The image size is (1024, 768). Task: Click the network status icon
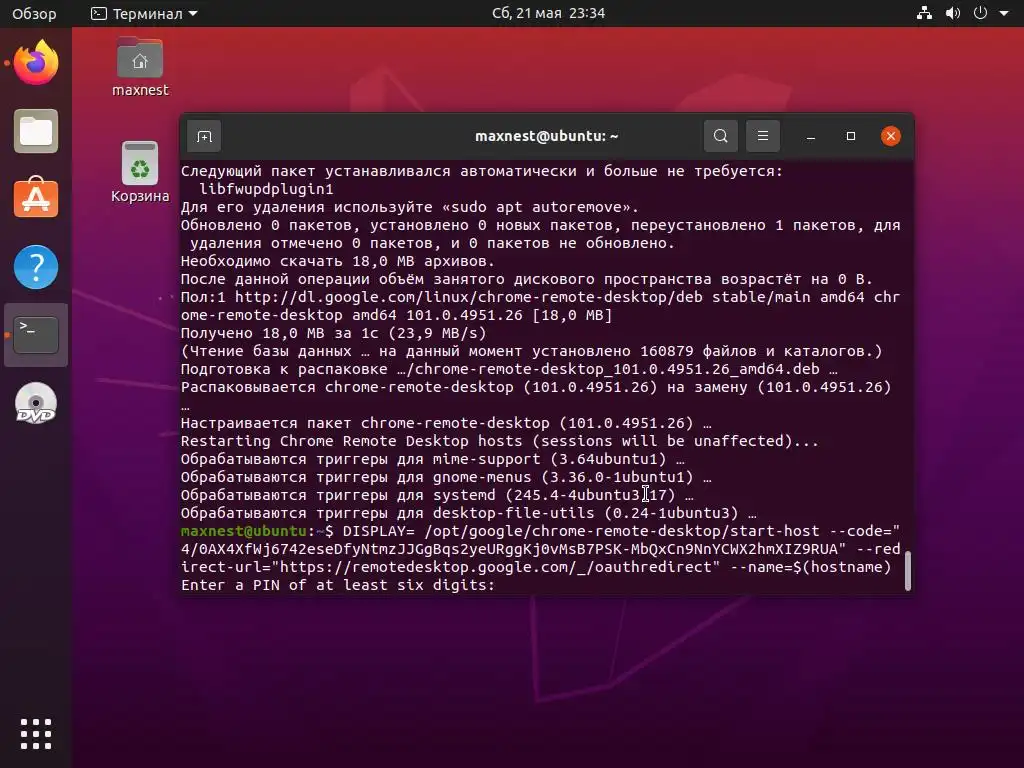coord(924,13)
